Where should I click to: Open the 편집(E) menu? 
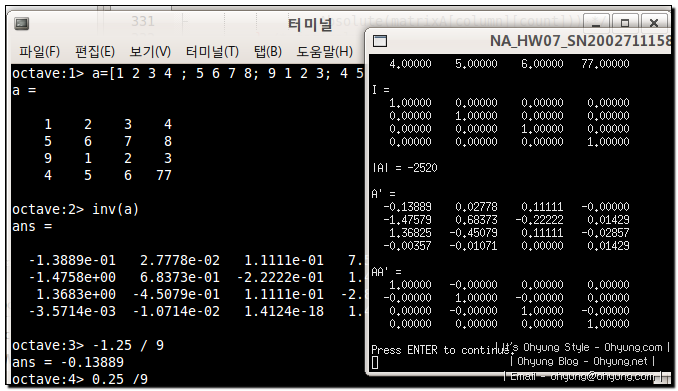tap(95, 52)
